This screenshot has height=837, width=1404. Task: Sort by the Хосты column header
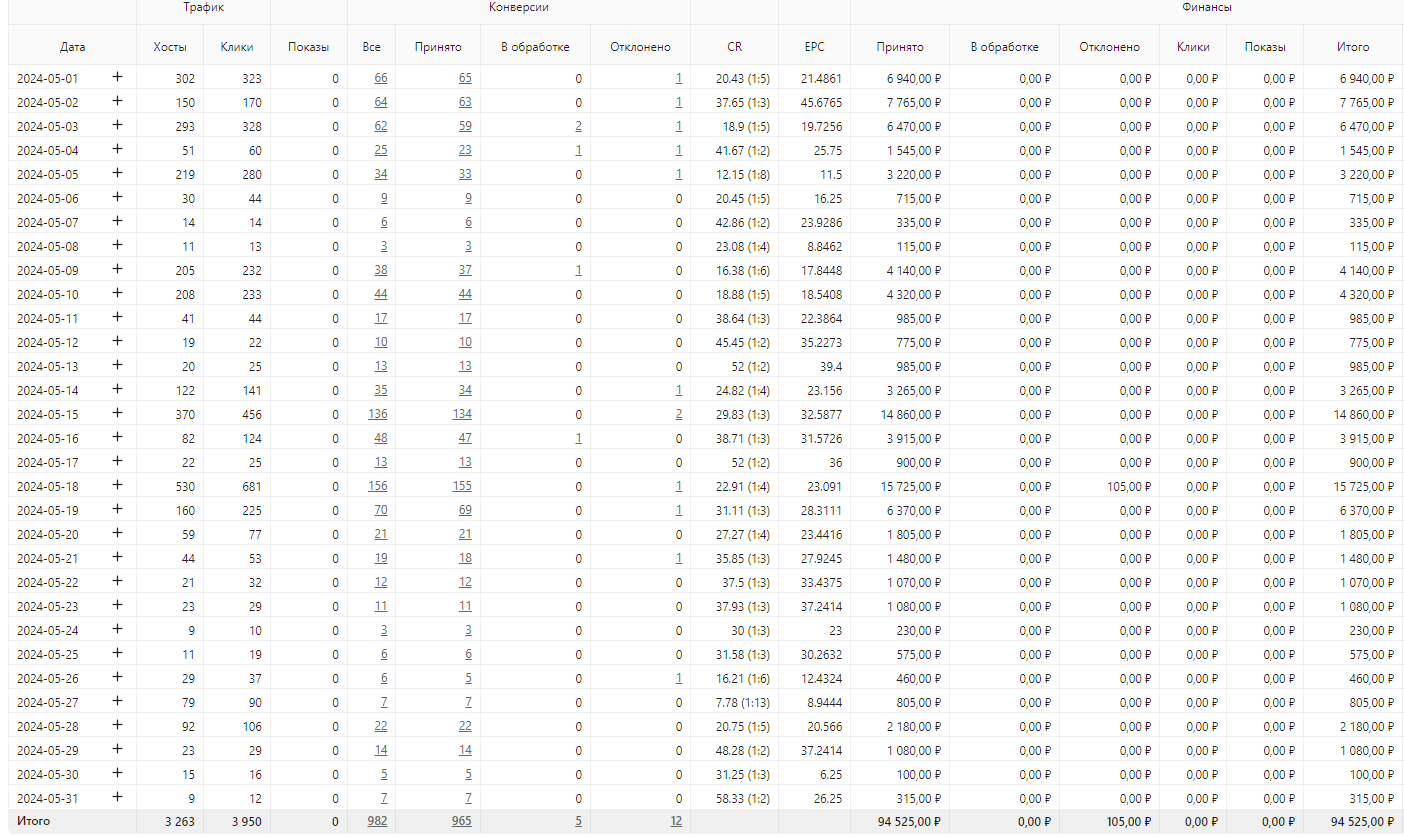[170, 47]
